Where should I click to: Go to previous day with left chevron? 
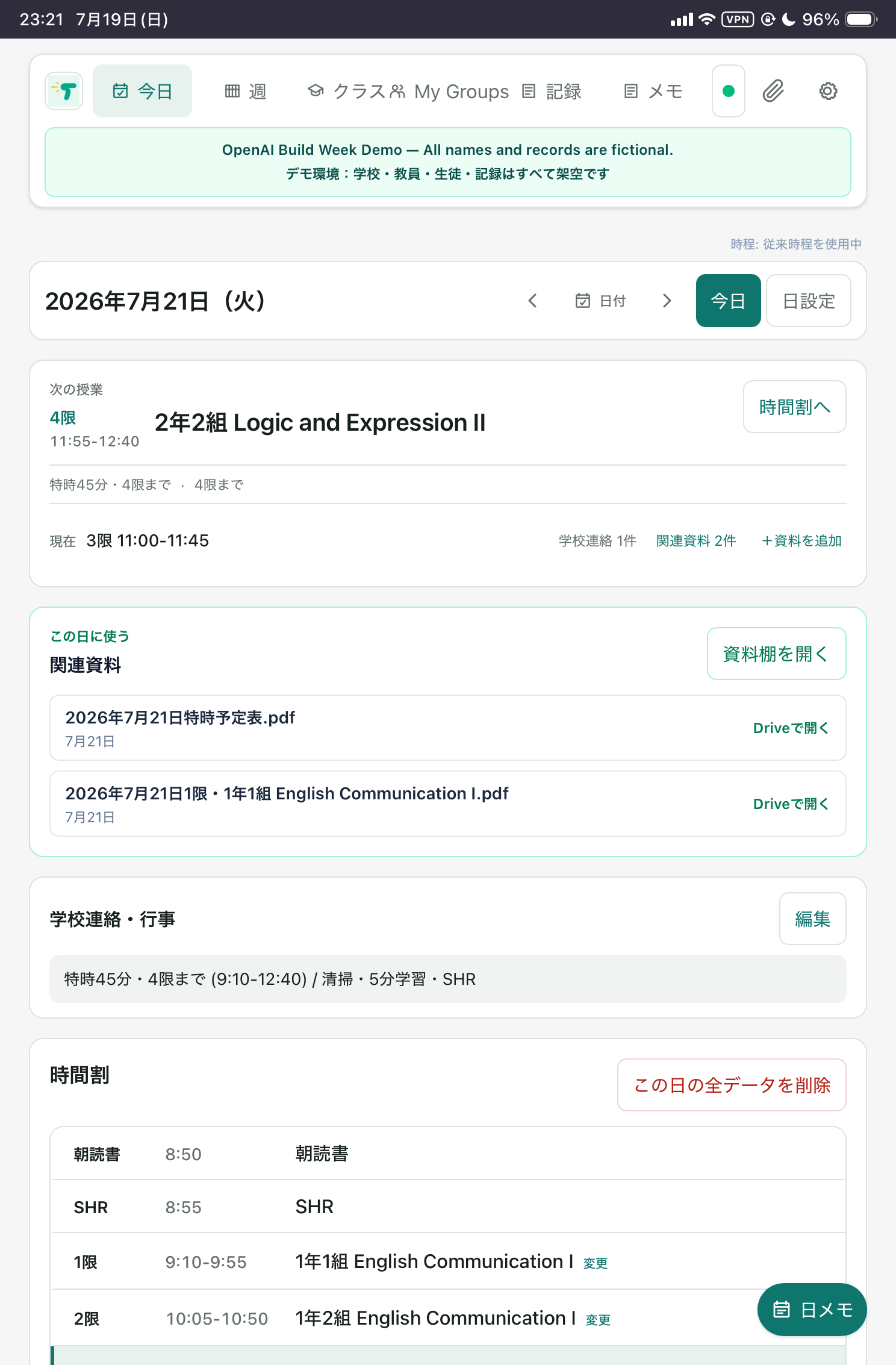pos(532,301)
